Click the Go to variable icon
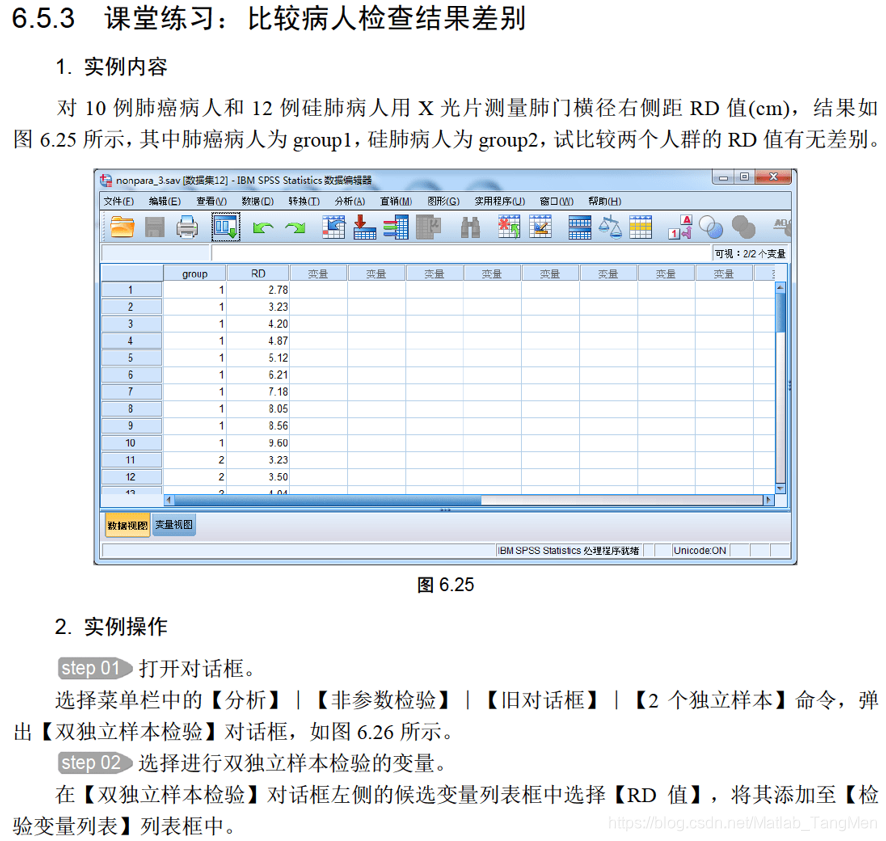Viewport: 886px width, 841px height. [364, 227]
